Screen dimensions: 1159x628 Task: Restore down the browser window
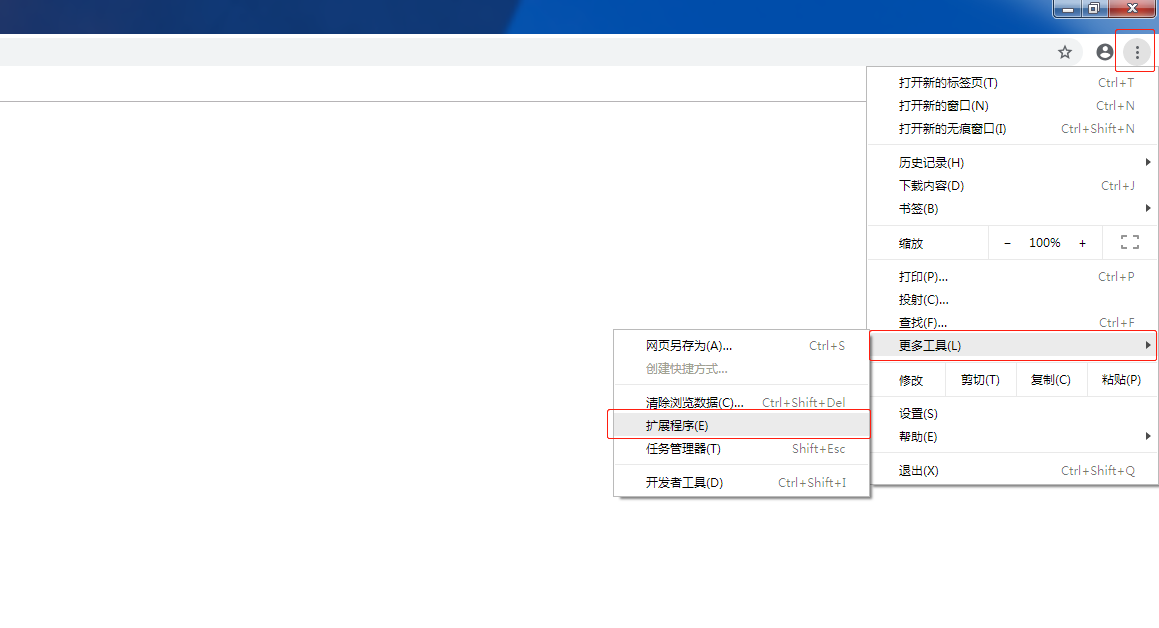pos(1094,8)
